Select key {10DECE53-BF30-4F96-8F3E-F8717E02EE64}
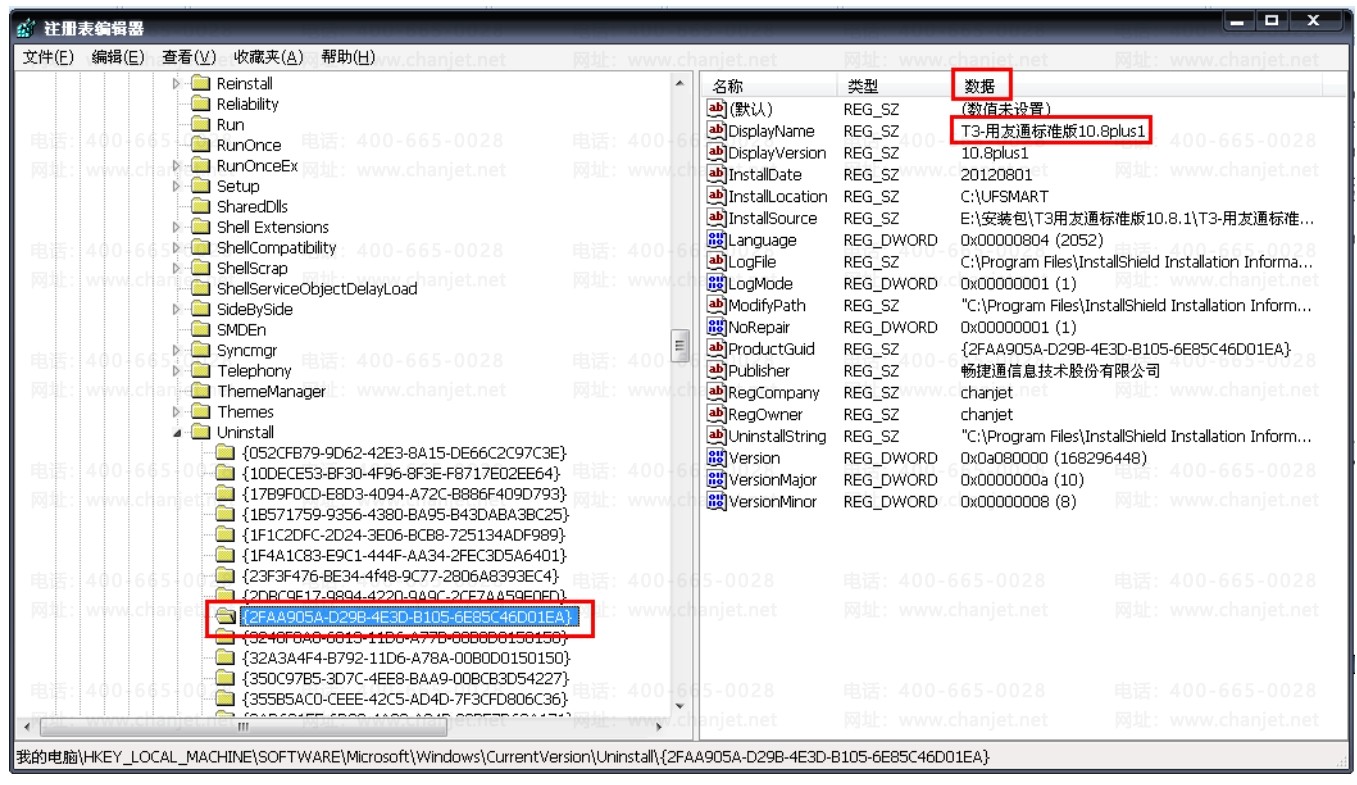Viewport: 1357px width, 785px height. (402, 473)
